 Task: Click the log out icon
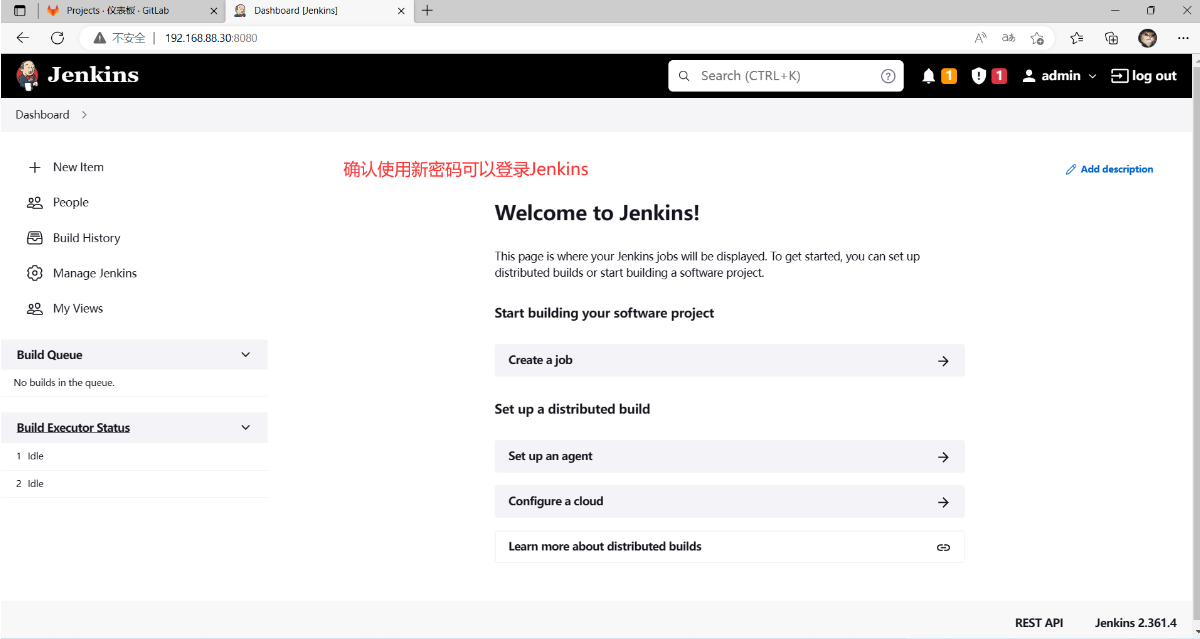point(1119,76)
